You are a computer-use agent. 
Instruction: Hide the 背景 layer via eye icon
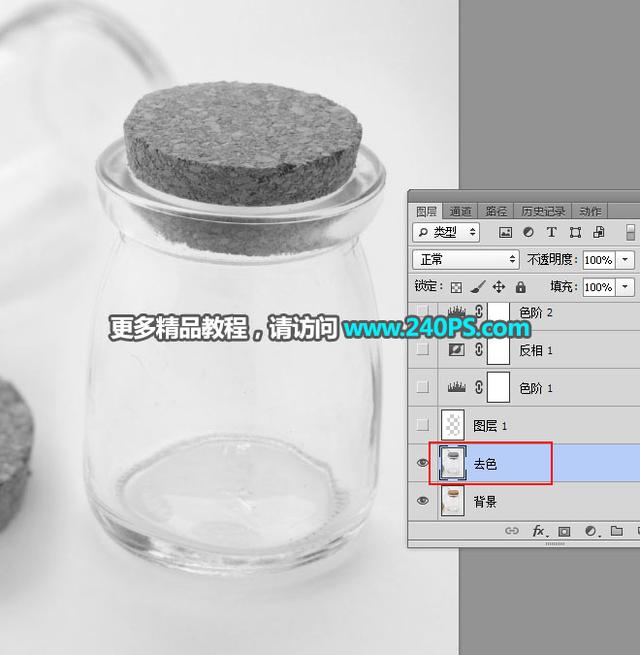tap(422, 502)
